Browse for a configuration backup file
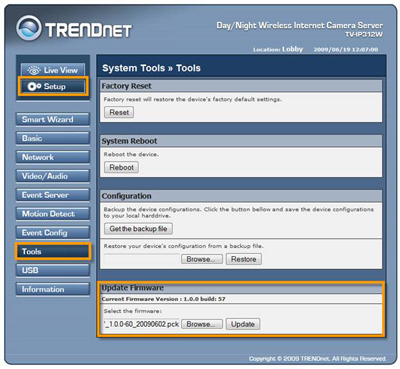The image size is (400, 369). [x=202, y=259]
